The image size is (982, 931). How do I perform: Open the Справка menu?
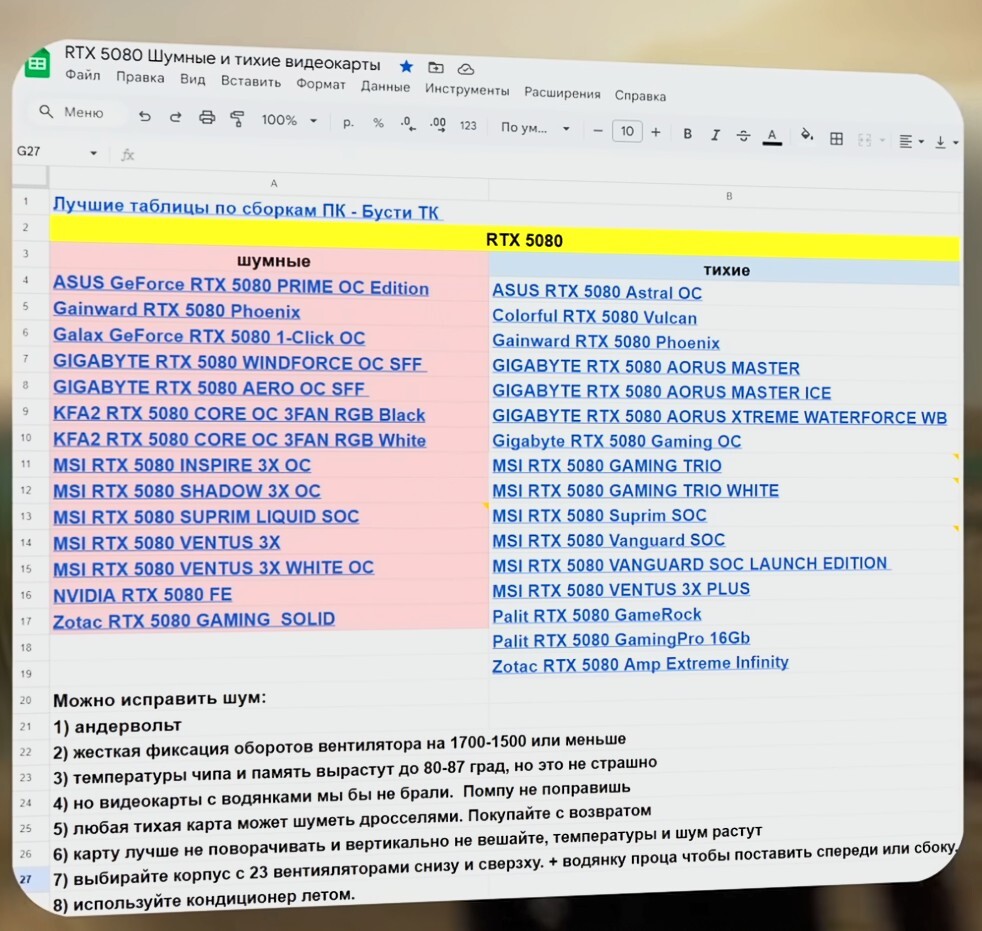point(640,96)
